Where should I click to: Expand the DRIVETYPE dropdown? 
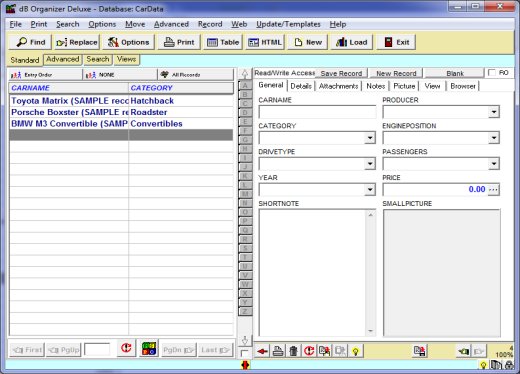pos(370,164)
